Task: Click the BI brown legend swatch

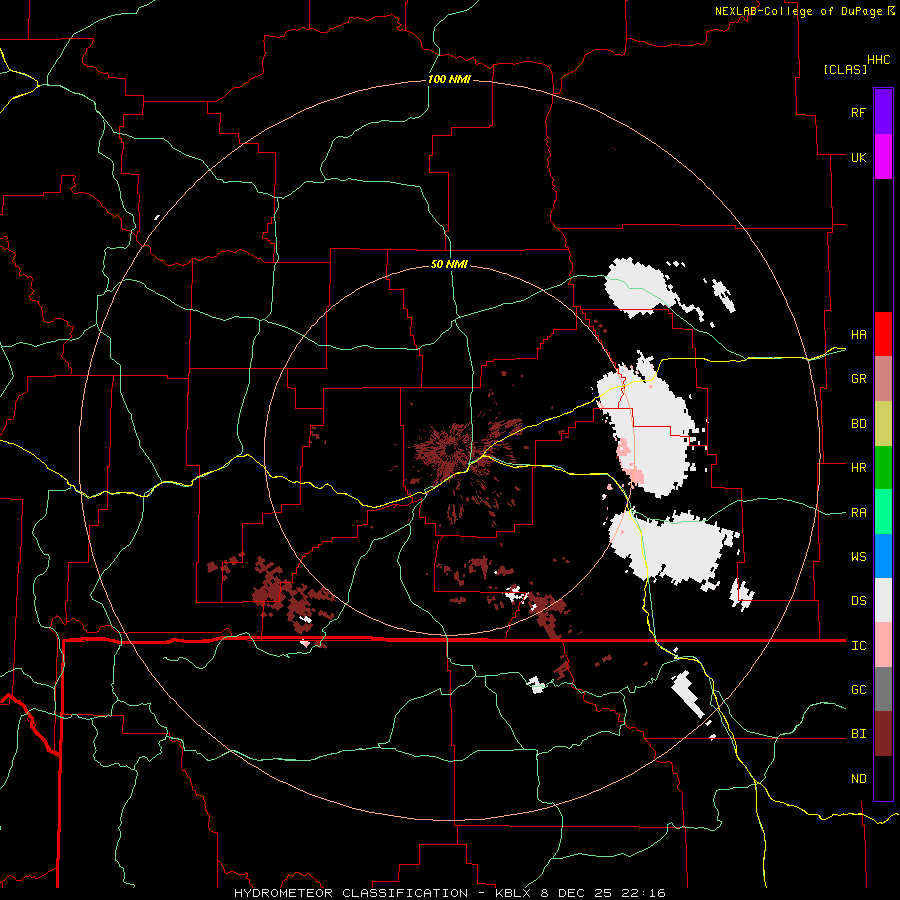Action: point(883,734)
